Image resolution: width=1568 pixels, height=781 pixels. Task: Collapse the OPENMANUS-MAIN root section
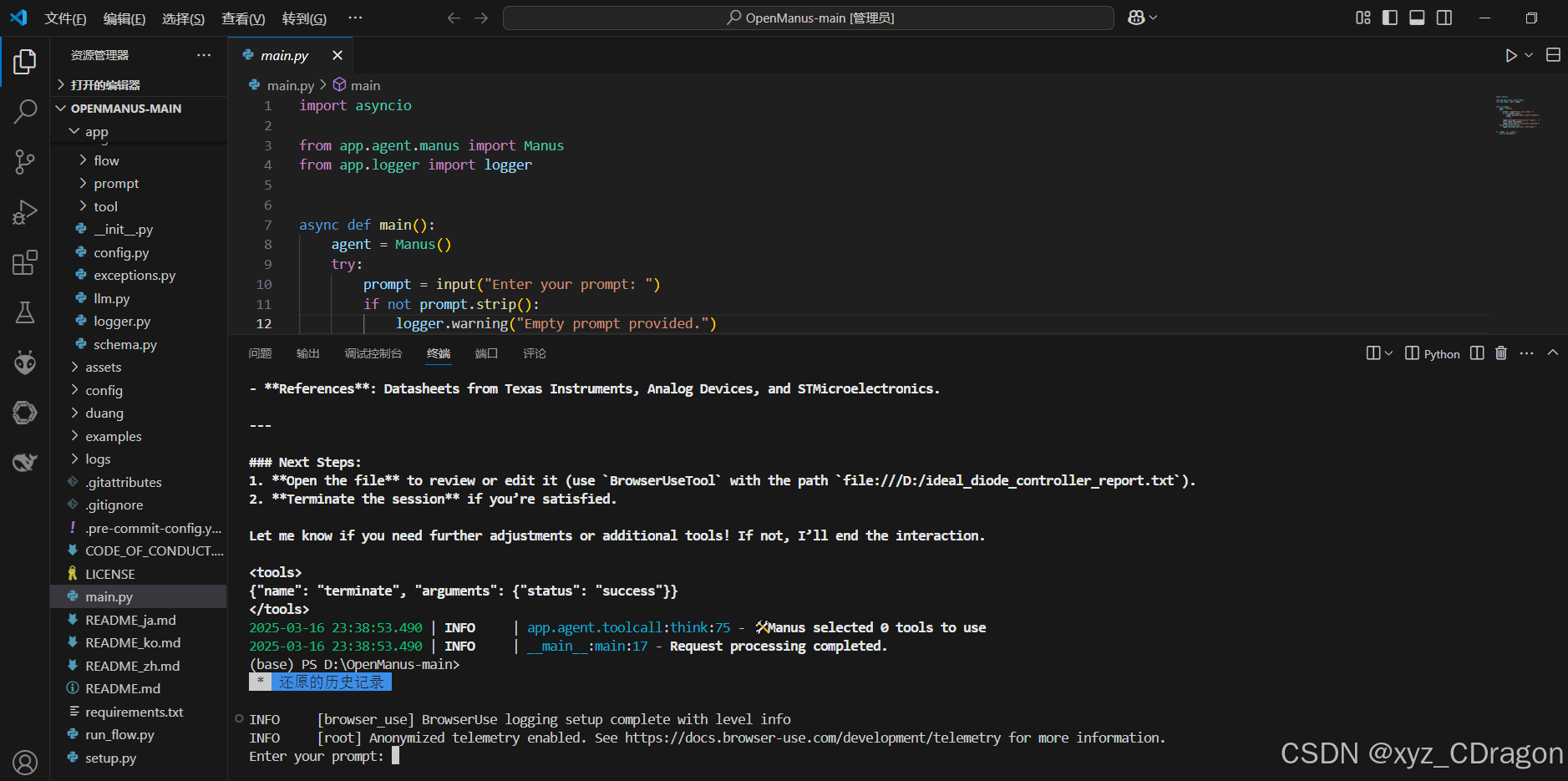point(125,109)
